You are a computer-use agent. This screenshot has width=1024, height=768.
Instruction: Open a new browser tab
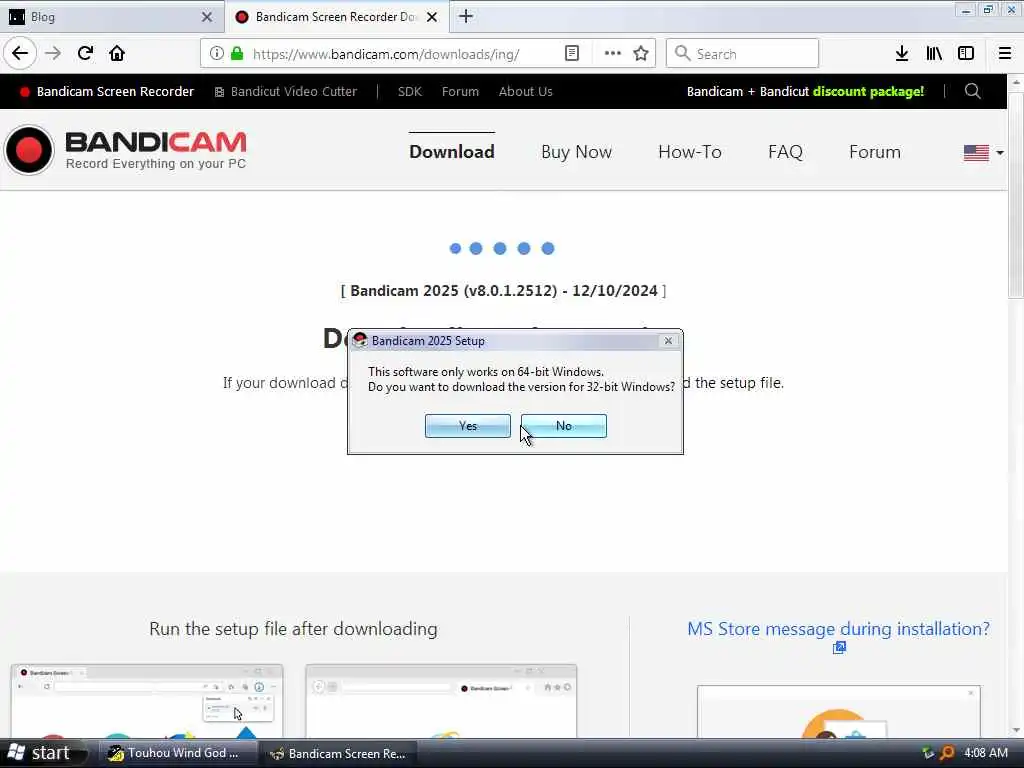(466, 16)
